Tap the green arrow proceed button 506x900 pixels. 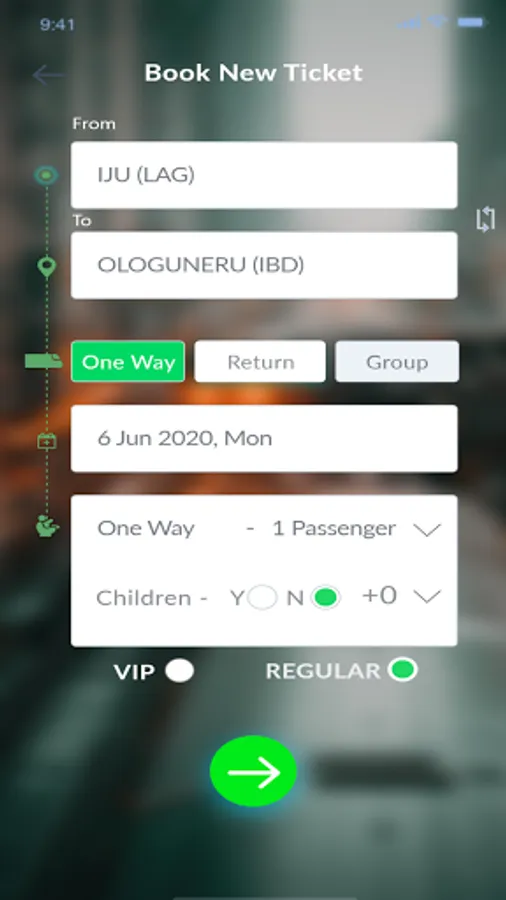(x=254, y=771)
